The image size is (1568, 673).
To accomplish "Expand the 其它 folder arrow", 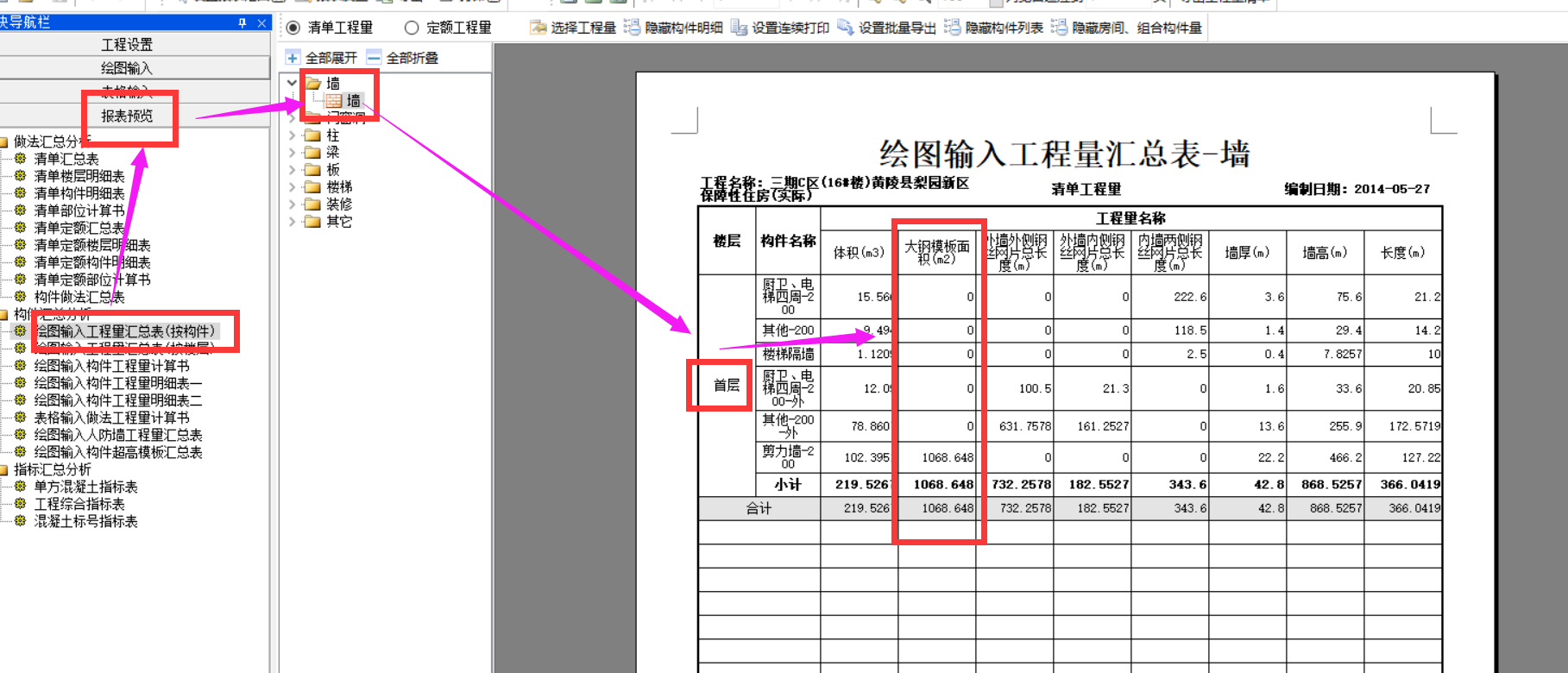I will tap(293, 222).
